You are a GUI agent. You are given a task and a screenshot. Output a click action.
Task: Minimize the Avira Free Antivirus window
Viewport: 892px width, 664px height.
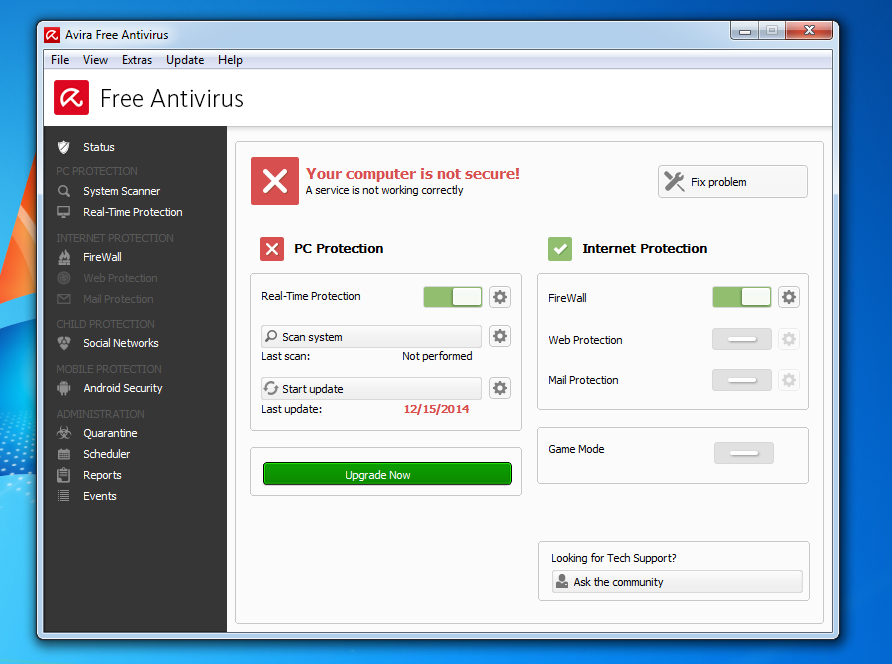coord(745,31)
